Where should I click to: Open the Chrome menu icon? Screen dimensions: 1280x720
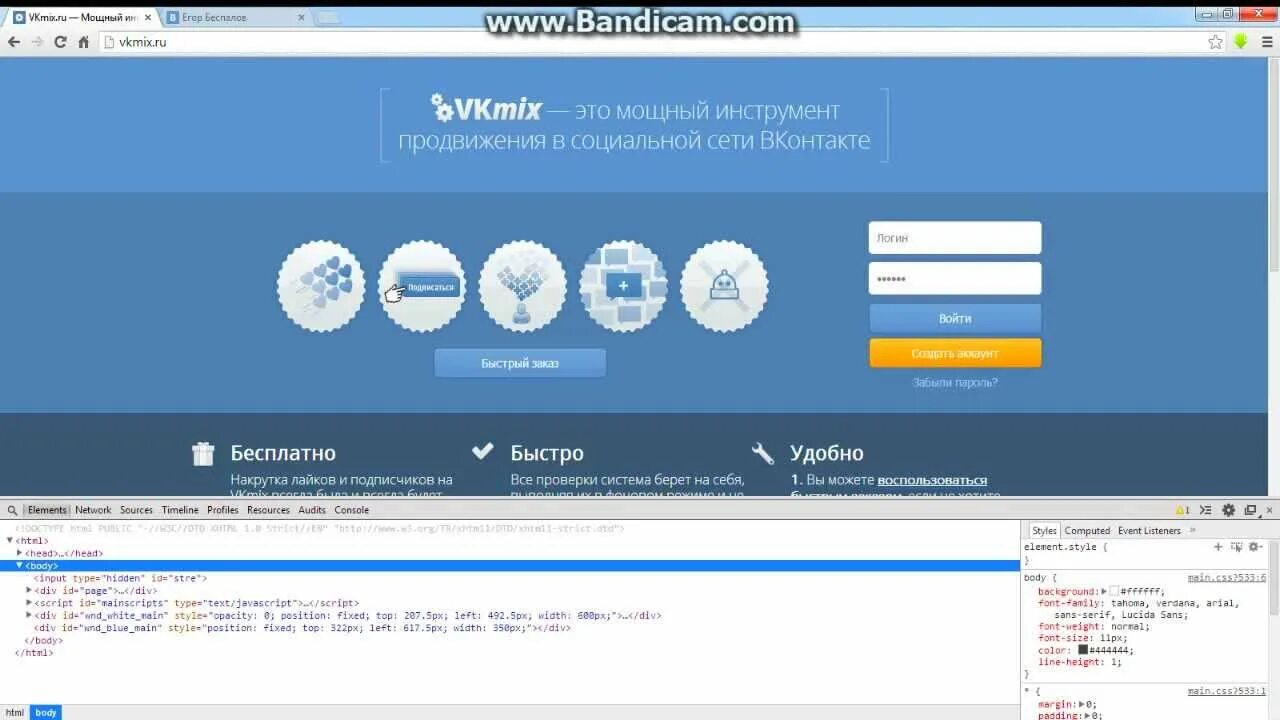(1266, 42)
